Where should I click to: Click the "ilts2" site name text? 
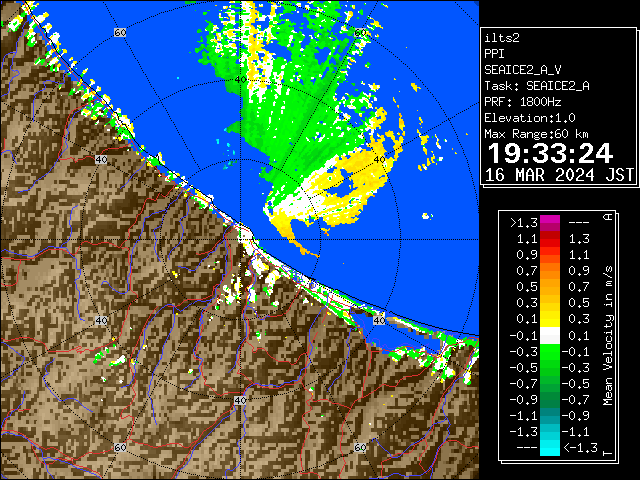[502, 38]
